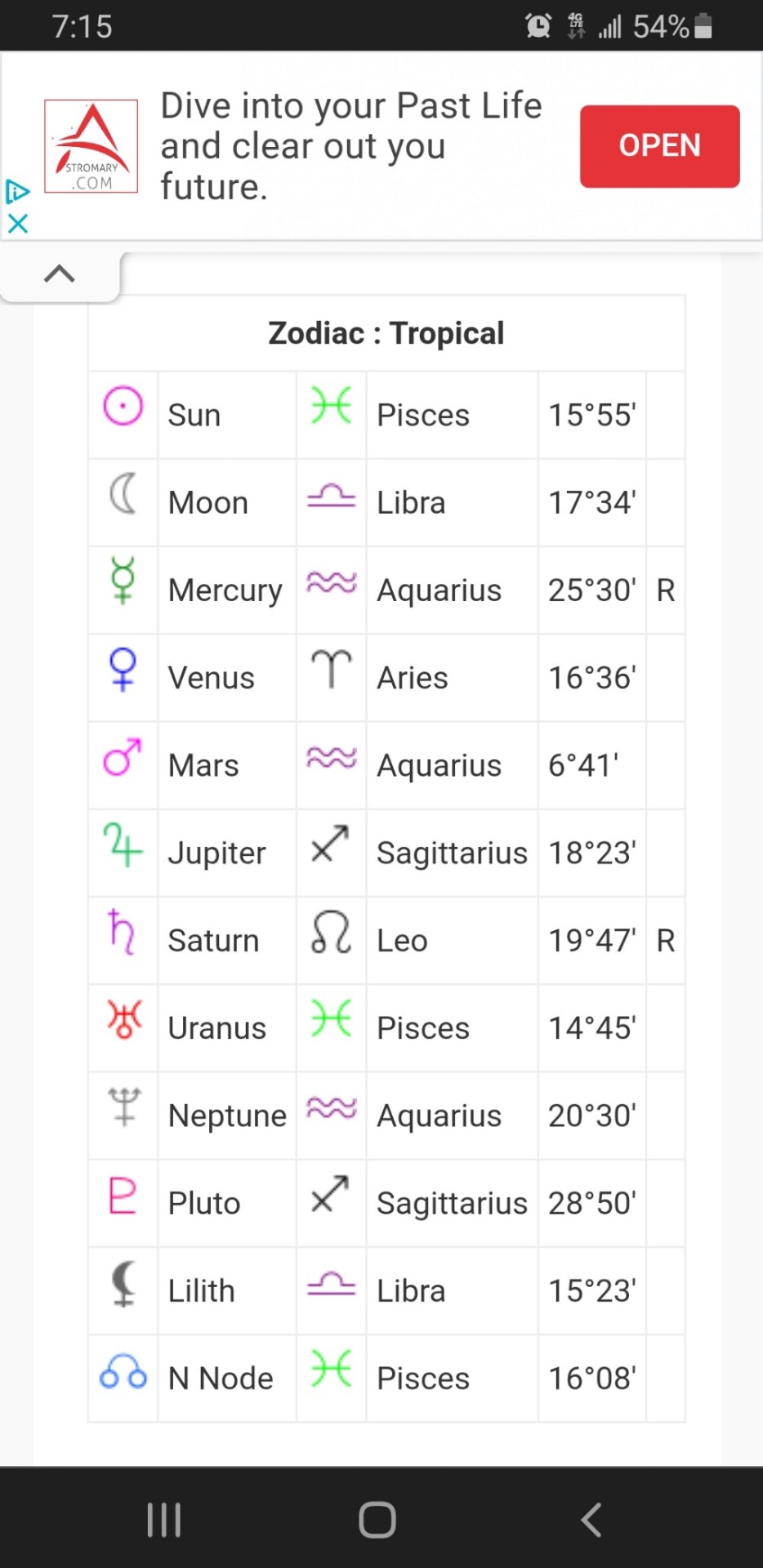This screenshot has width=763, height=1568.
Task: Open the AdChoices info triangle
Action: click(17, 192)
